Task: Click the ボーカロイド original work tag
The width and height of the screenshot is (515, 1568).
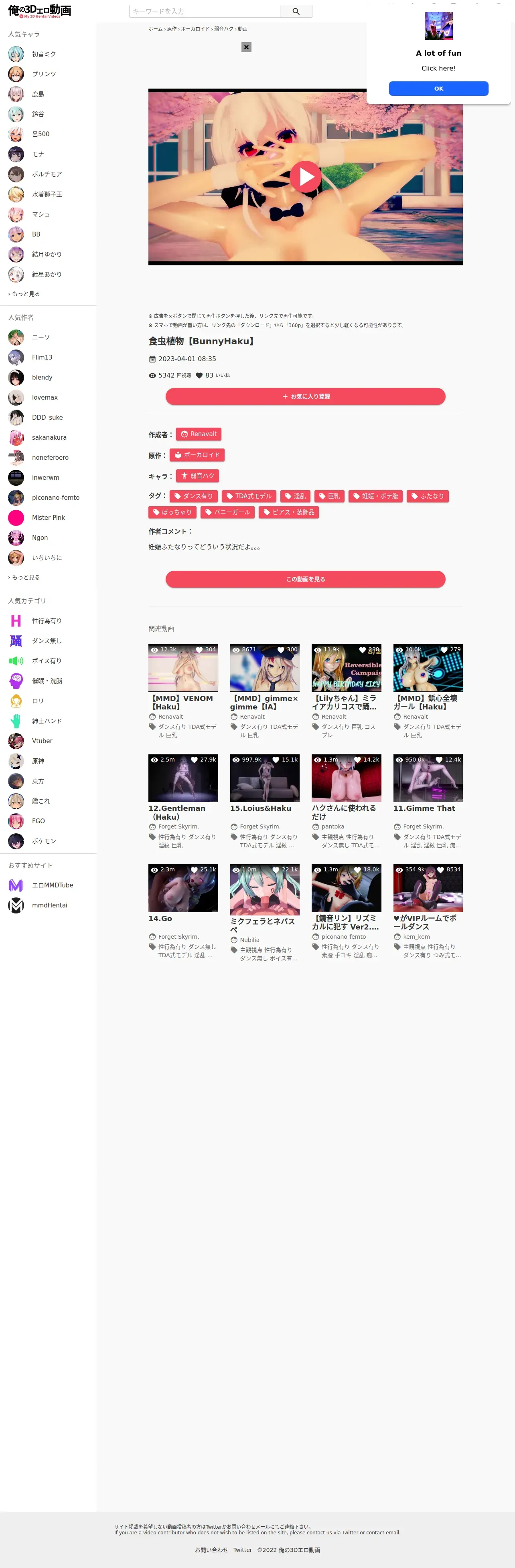Action: coord(197,455)
